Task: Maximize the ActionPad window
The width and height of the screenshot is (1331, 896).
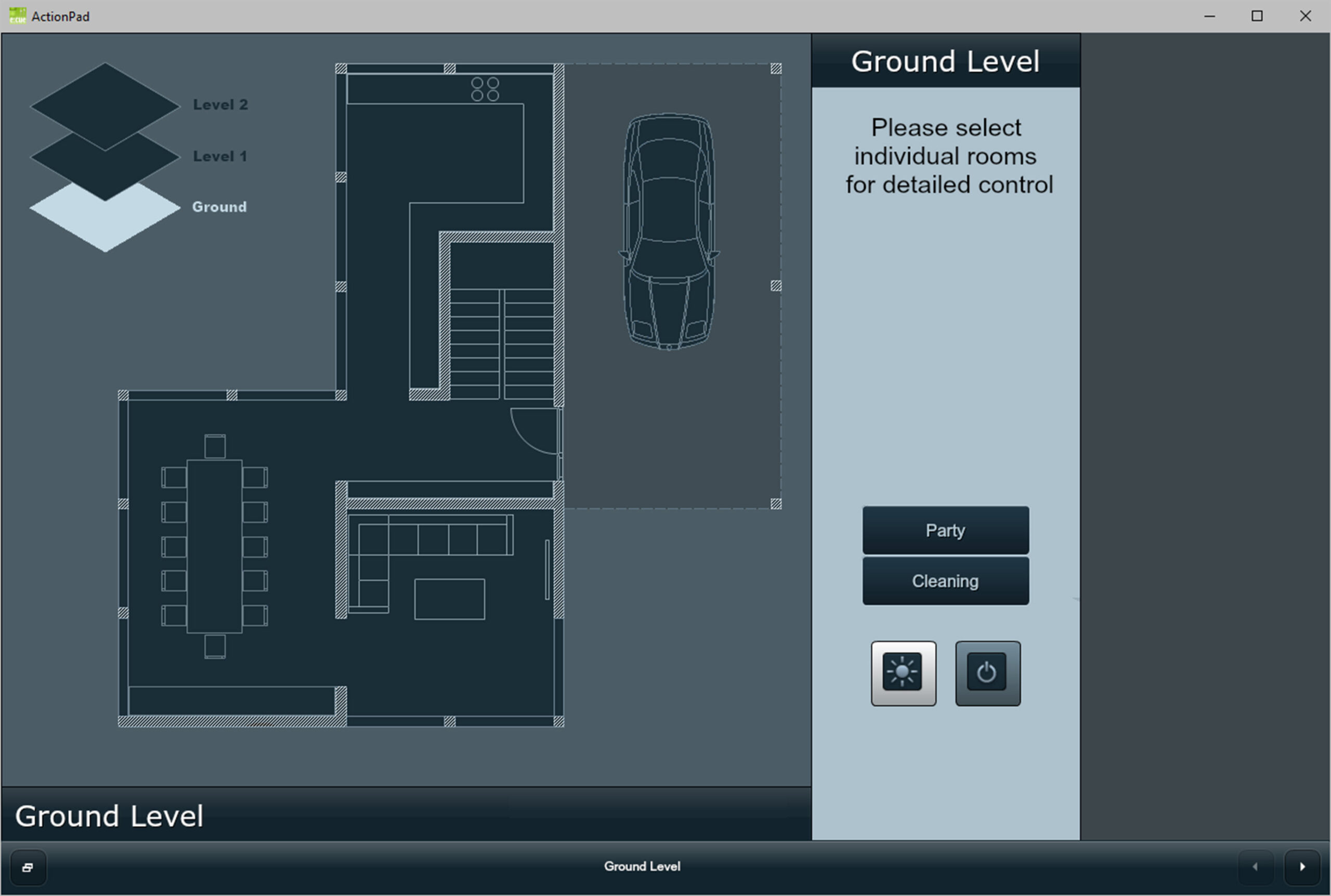Action: point(1257,16)
